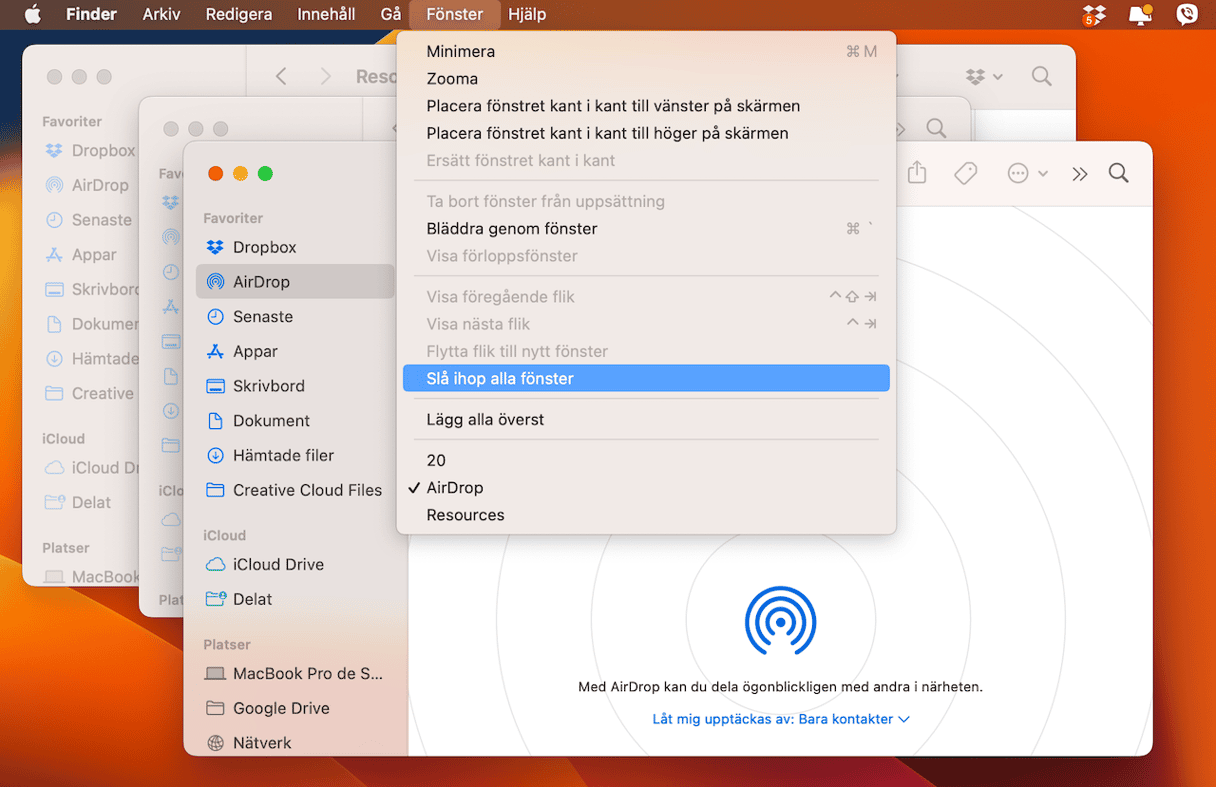Select Dokument label in front window sidebar

272,421
